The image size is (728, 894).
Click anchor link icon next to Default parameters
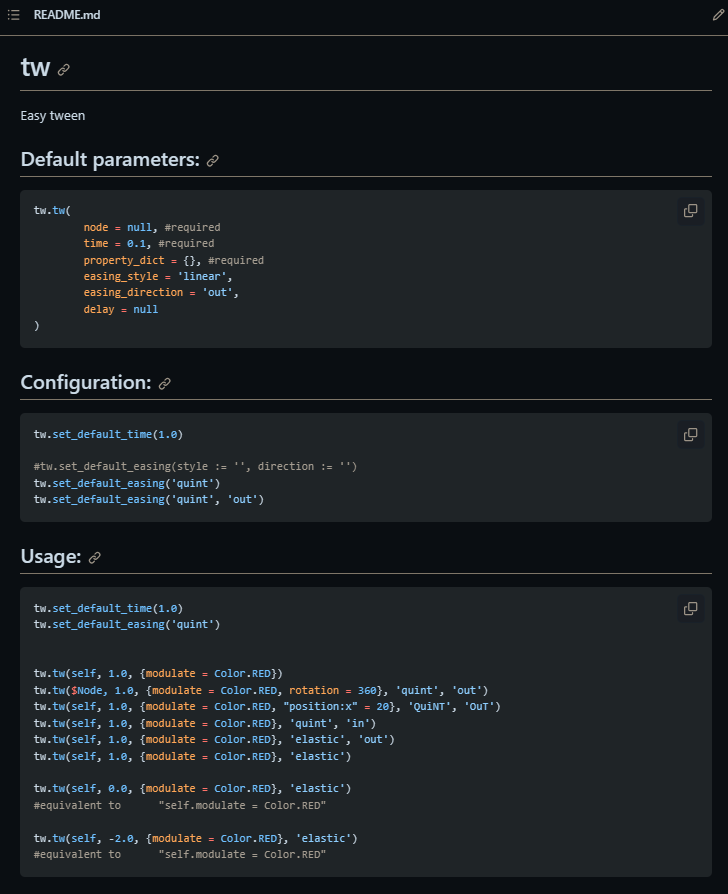point(213,161)
